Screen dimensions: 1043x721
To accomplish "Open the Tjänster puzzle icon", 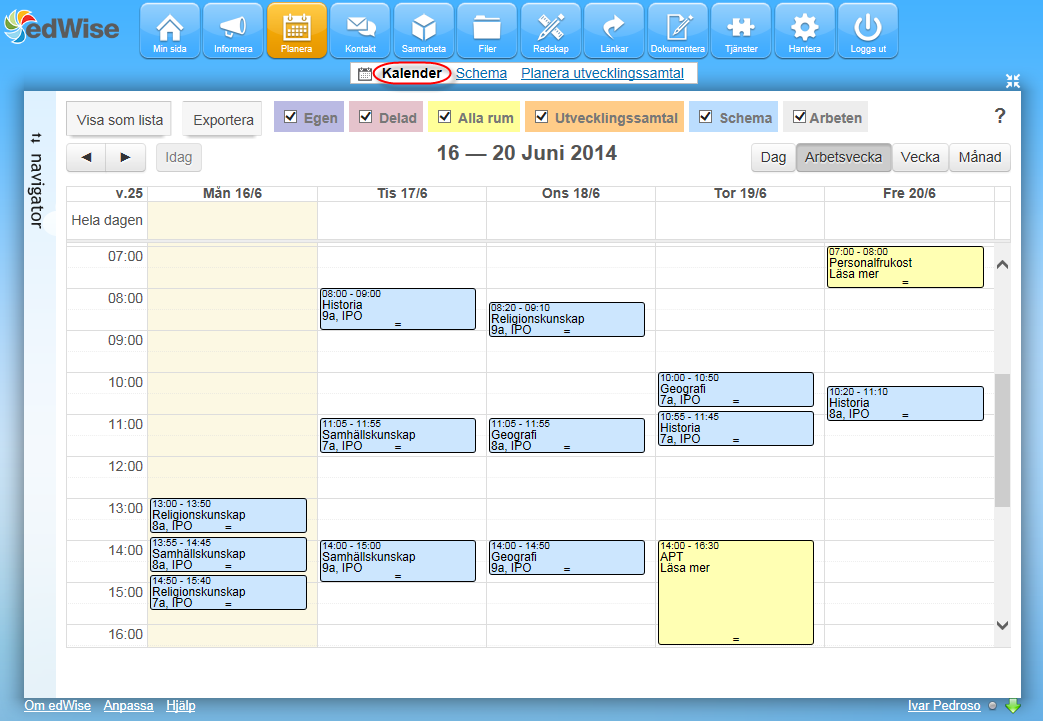I will (741, 31).
